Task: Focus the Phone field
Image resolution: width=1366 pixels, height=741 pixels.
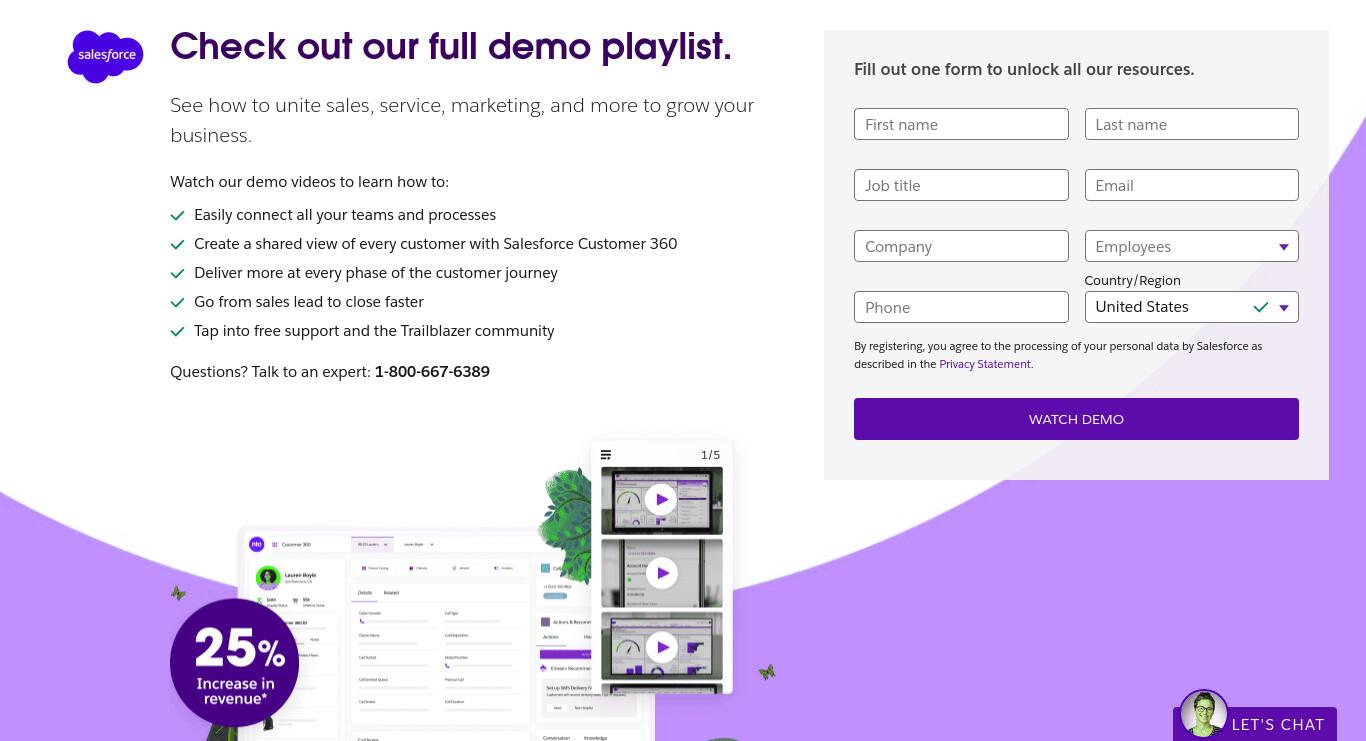Action: tap(961, 307)
